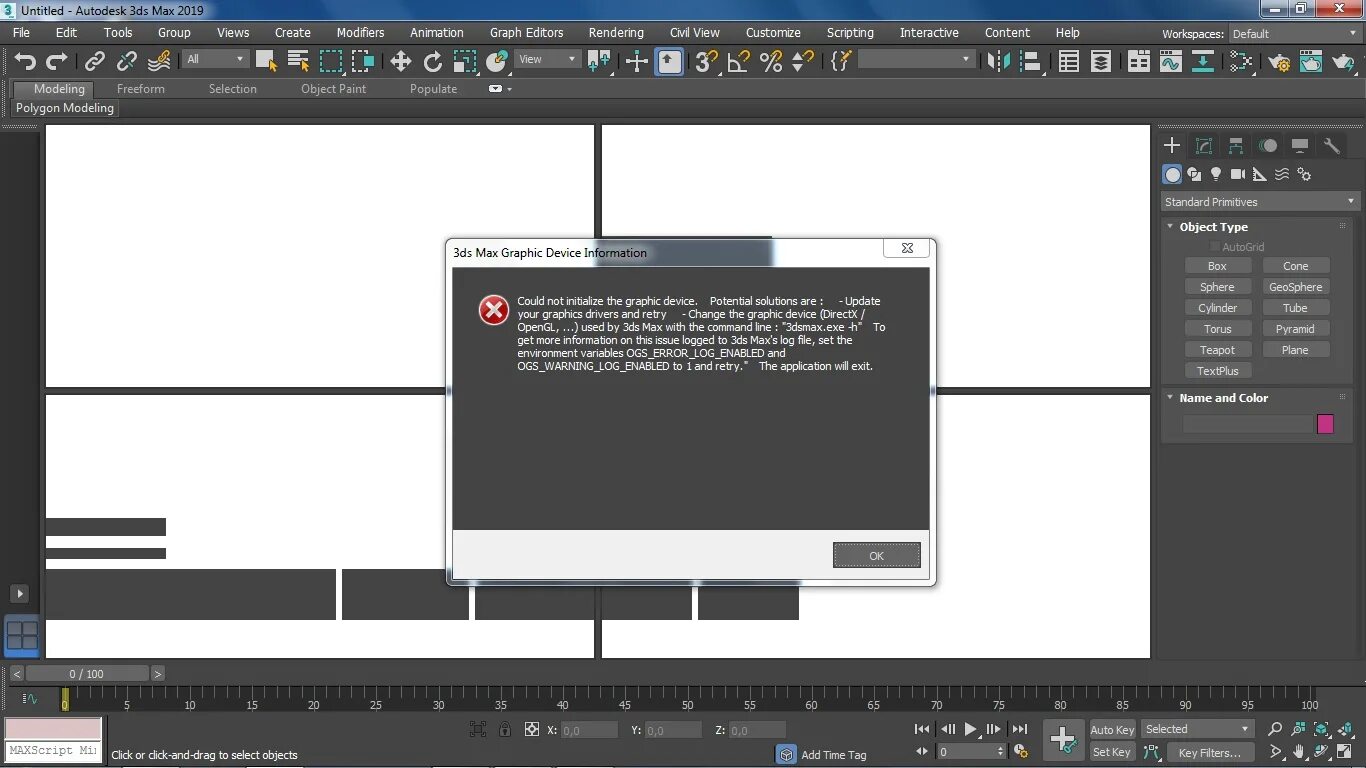Click Rectangular Selection Region icon

331,62
